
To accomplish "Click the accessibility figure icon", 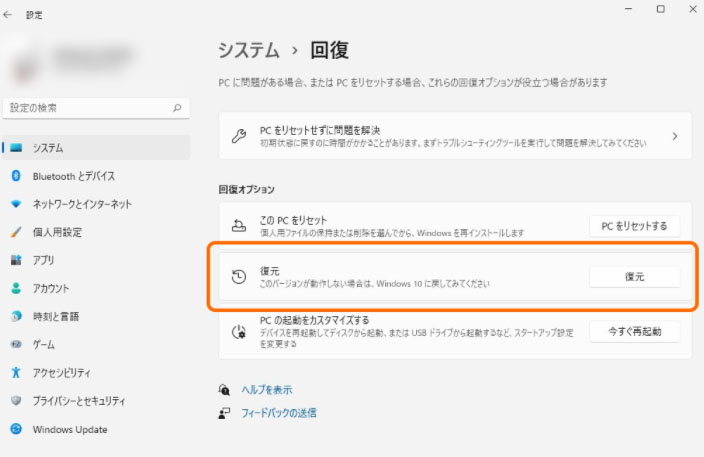I will click(x=16, y=372).
